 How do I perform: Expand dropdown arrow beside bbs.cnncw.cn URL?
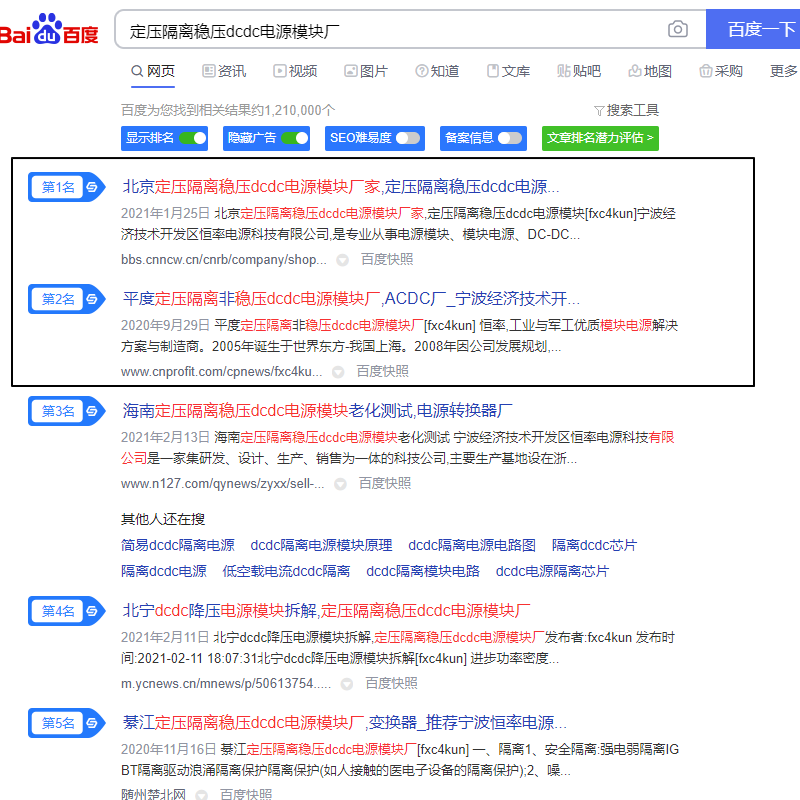342,260
